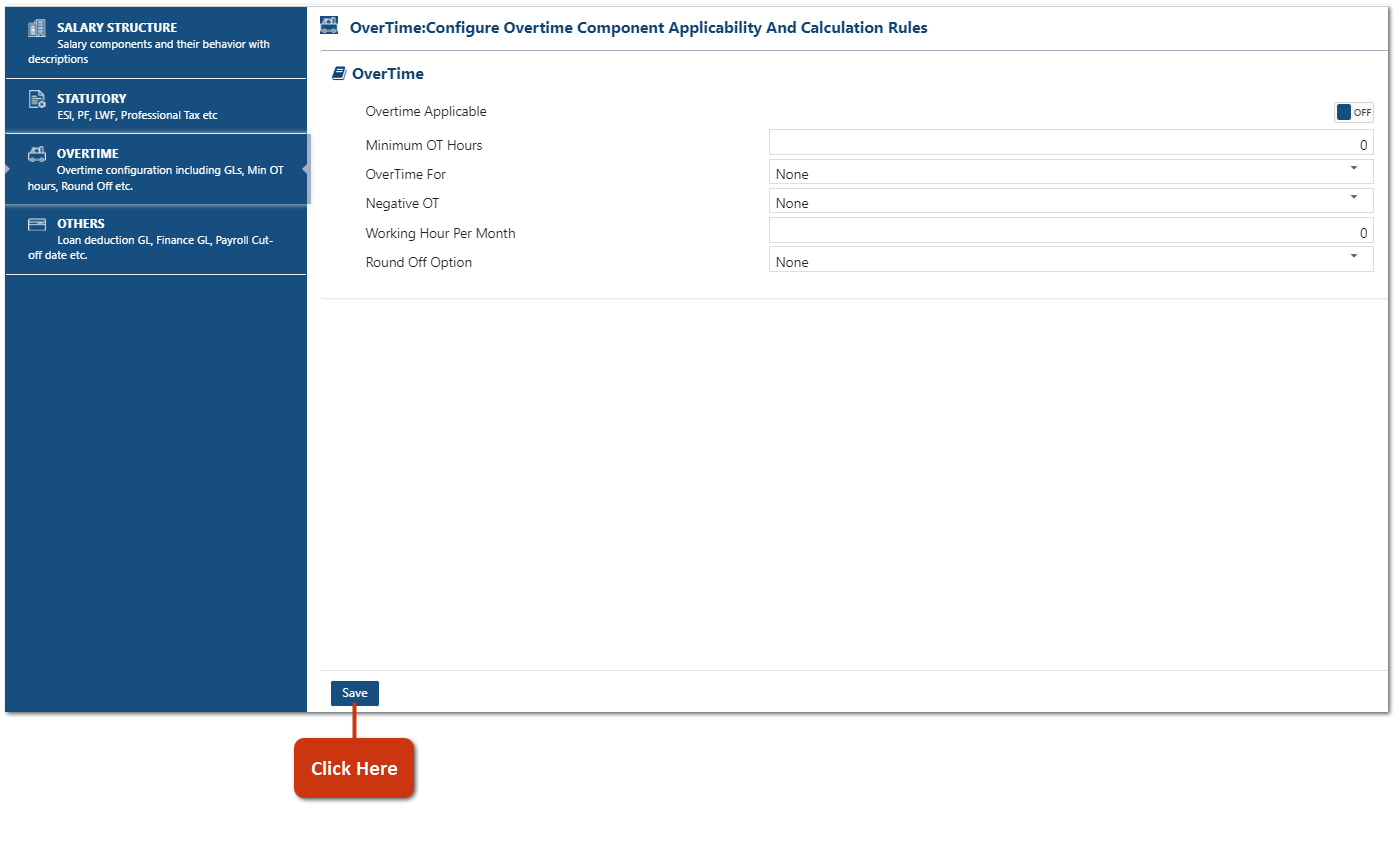Click the Salary Structure building icon
Screen dimensions: 1397x853
(x=37, y=28)
